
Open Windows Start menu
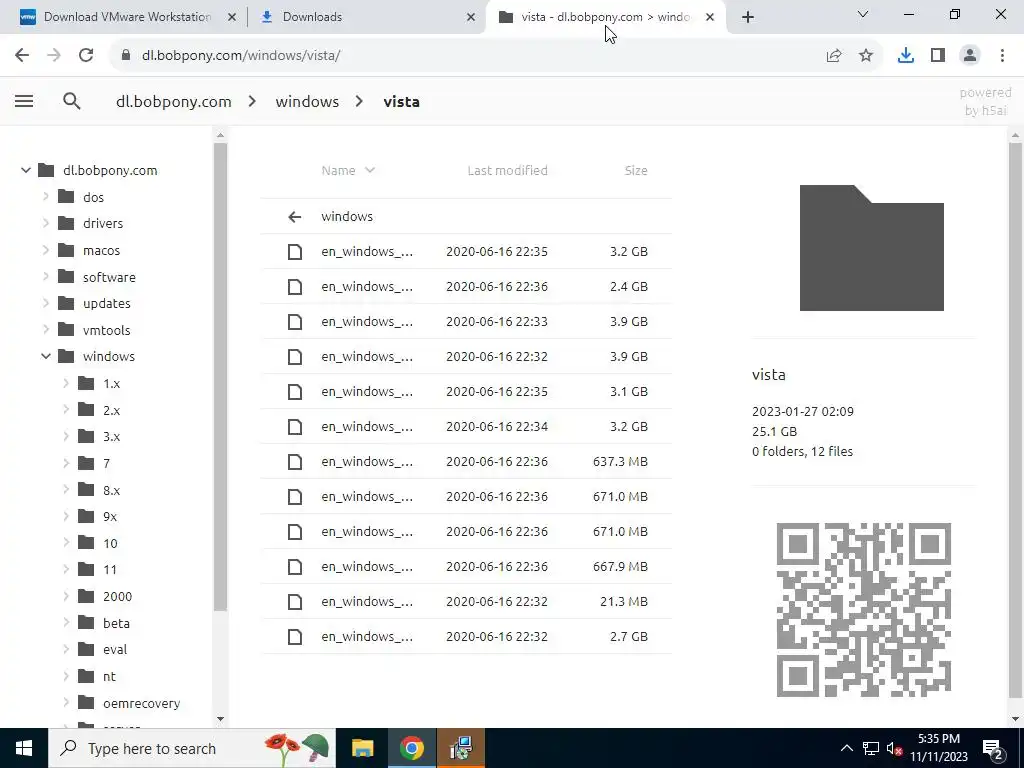24,748
